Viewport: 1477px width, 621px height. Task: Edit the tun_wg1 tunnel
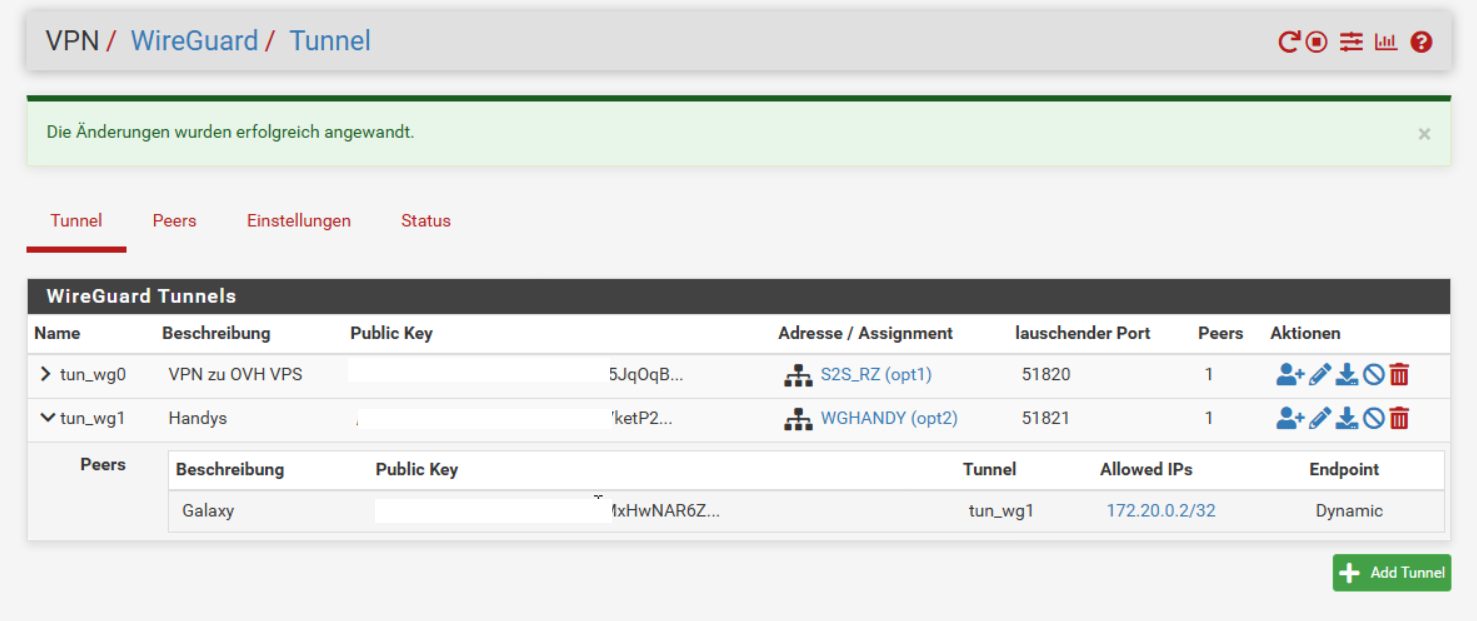point(1320,419)
